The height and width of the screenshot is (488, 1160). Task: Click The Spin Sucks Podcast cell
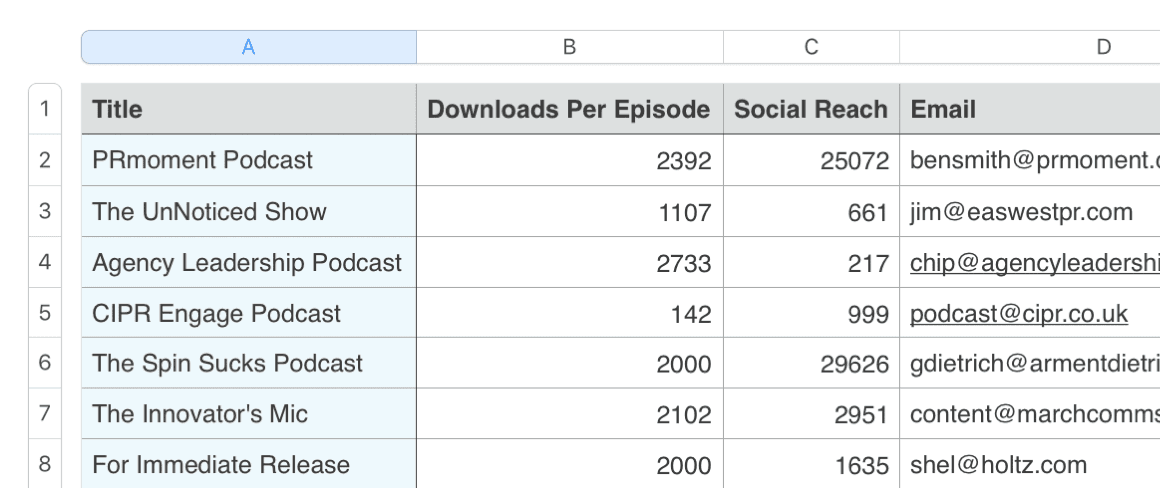248,364
